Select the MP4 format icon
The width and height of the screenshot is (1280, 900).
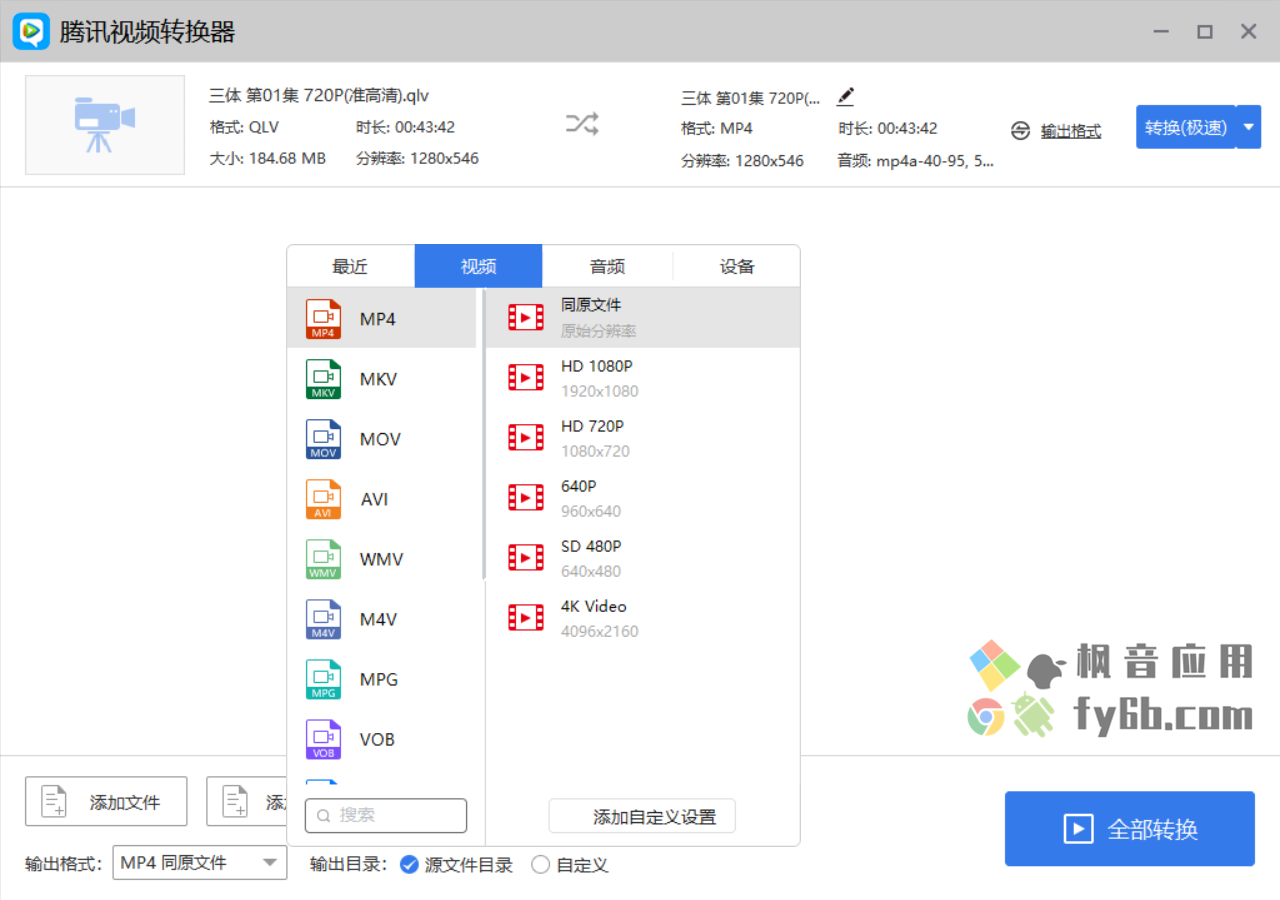pos(323,319)
